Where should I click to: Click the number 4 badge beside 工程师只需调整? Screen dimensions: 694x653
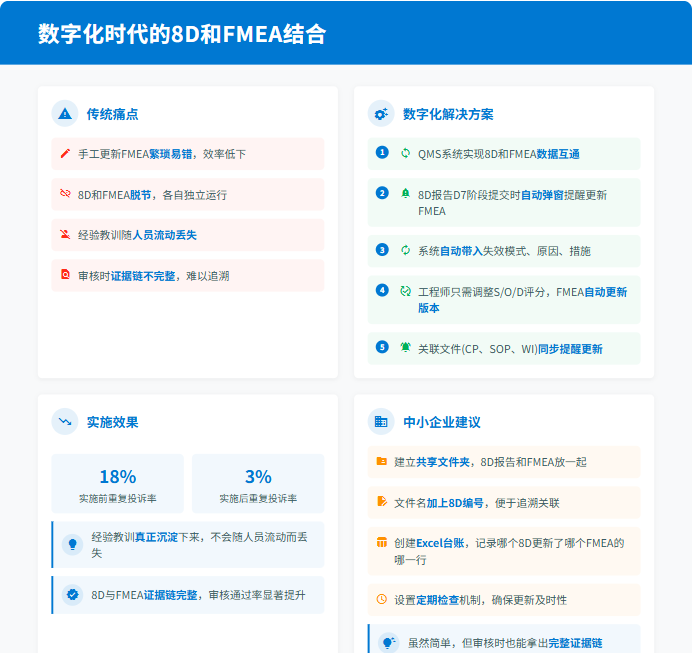click(382, 290)
